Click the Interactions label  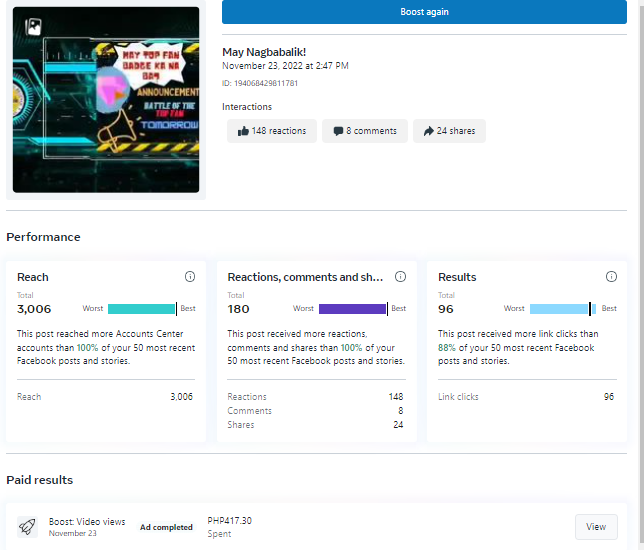click(247, 107)
